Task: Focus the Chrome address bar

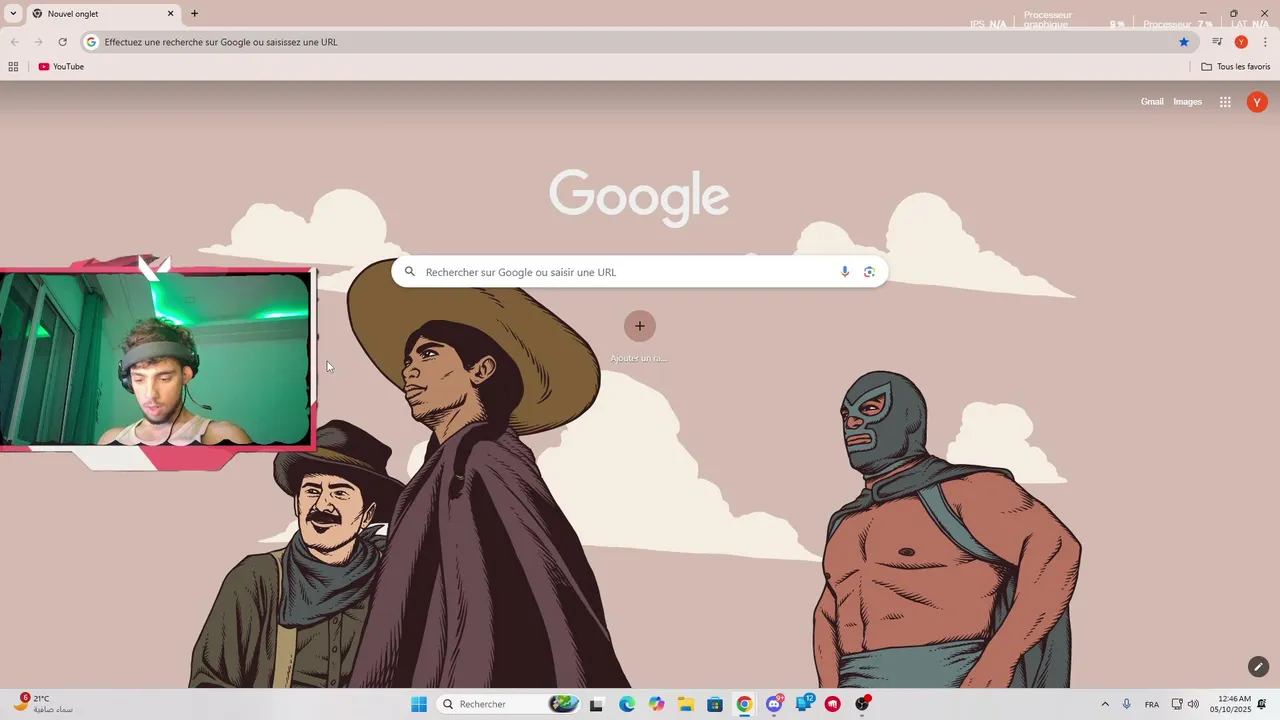Action: (640, 42)
